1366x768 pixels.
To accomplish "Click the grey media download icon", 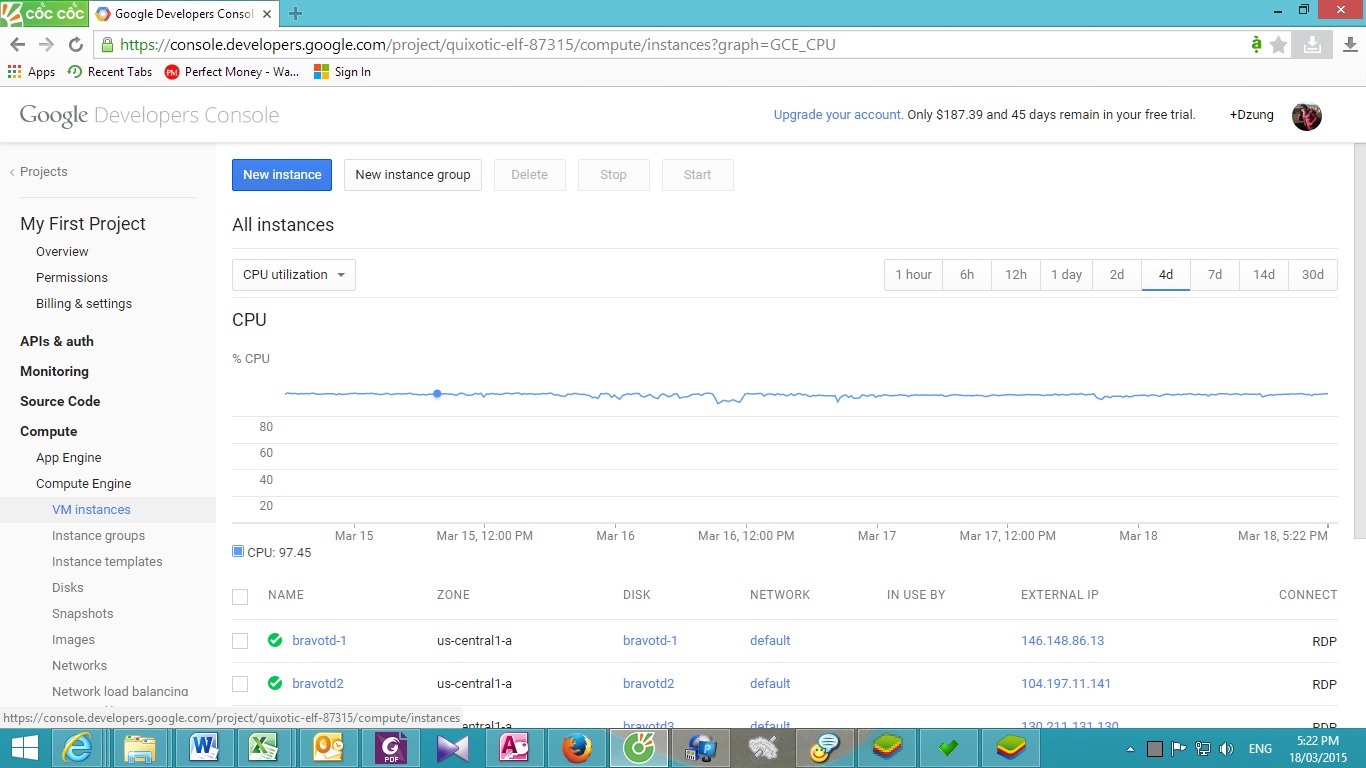I will (x=1312, y=45).
